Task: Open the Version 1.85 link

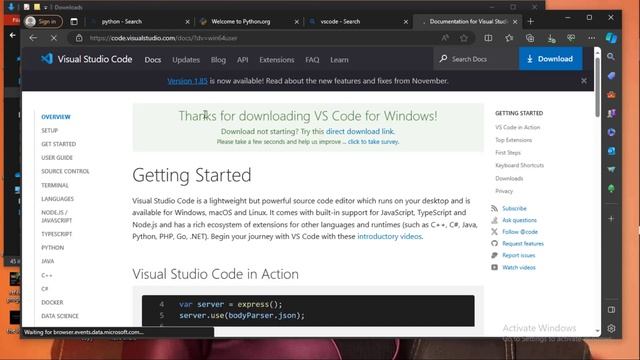Action: pos(187,81)
